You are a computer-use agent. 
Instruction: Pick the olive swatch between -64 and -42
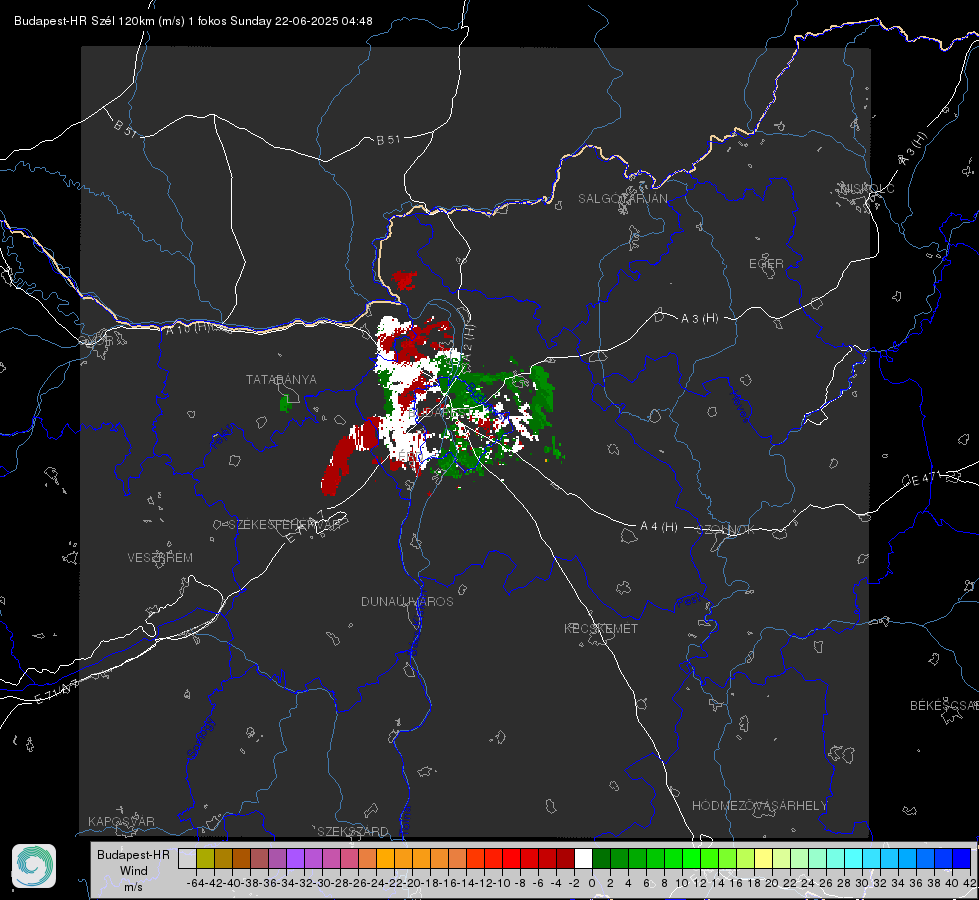click(205, 858)
